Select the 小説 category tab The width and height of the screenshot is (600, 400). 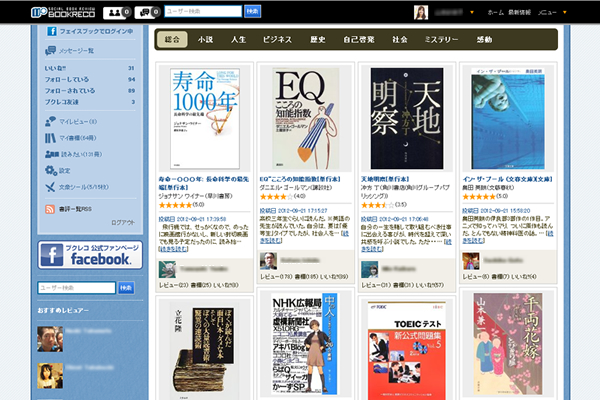205,40
